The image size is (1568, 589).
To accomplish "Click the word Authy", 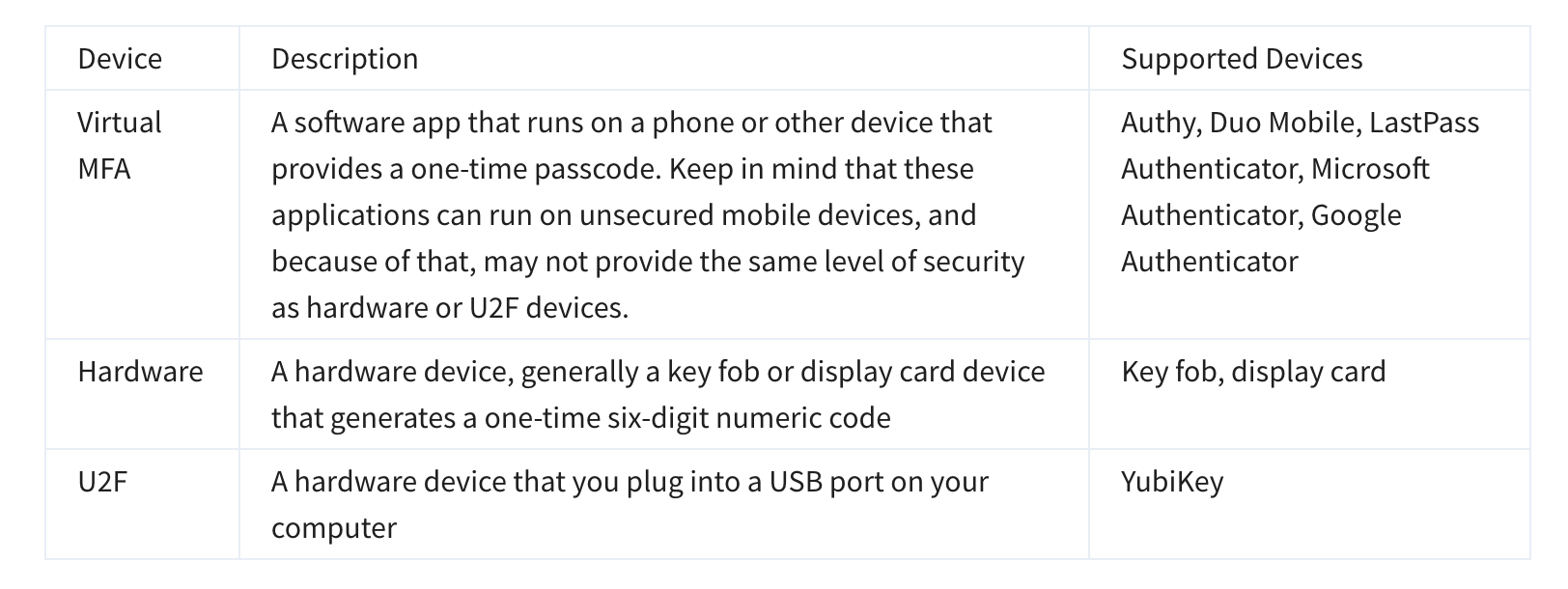I will point(1159,123).
